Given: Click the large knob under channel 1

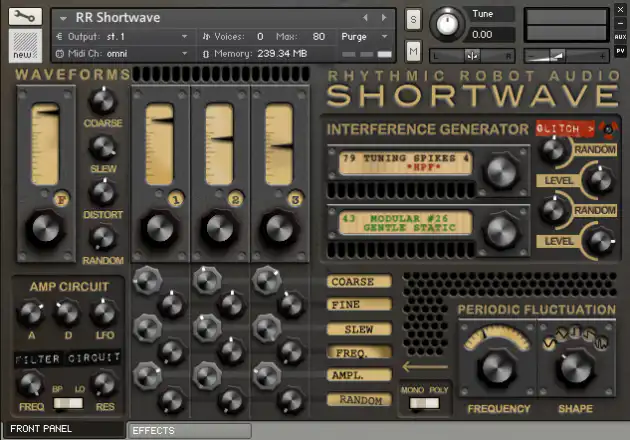Looking at the screenshot, I should point(160,228).
